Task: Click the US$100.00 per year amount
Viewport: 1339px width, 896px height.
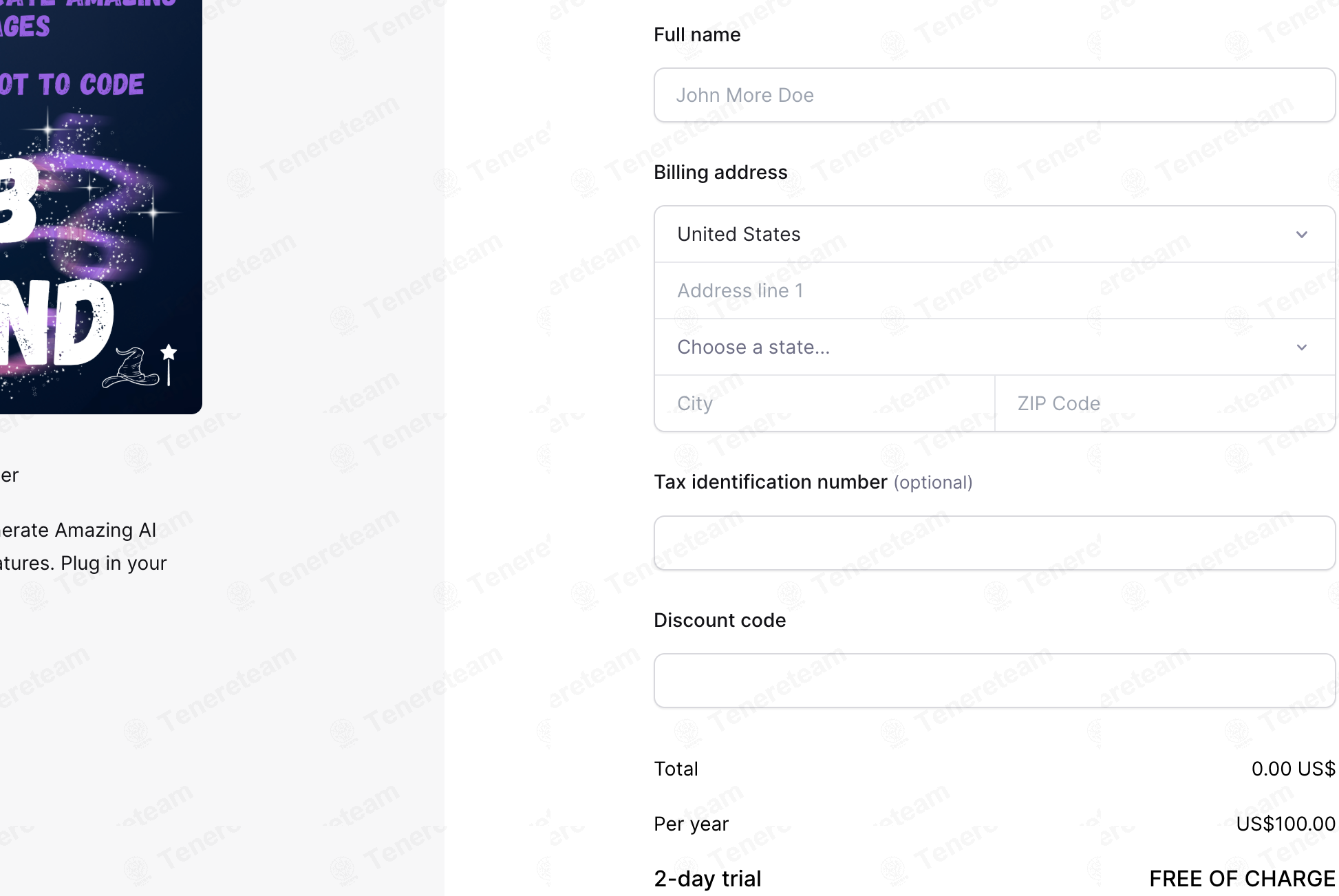Action: 1285,824
